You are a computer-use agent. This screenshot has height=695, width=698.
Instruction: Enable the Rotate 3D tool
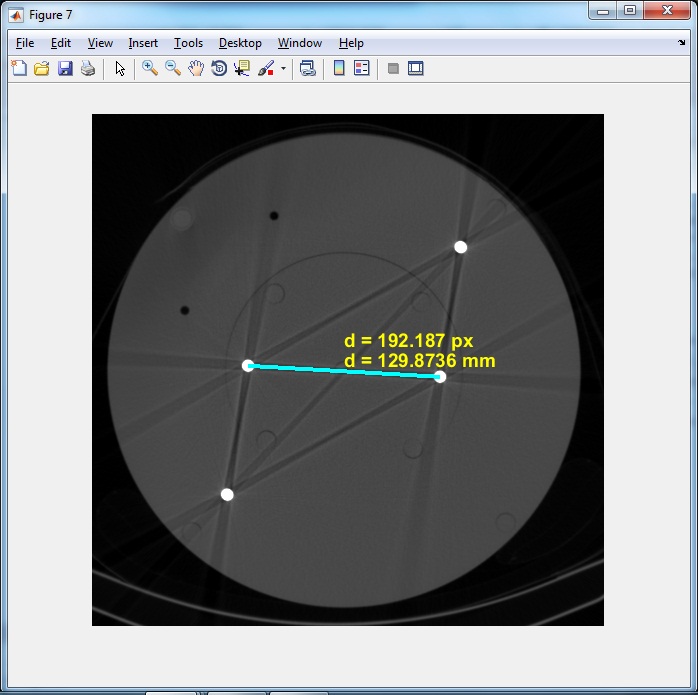coord(219,69)
